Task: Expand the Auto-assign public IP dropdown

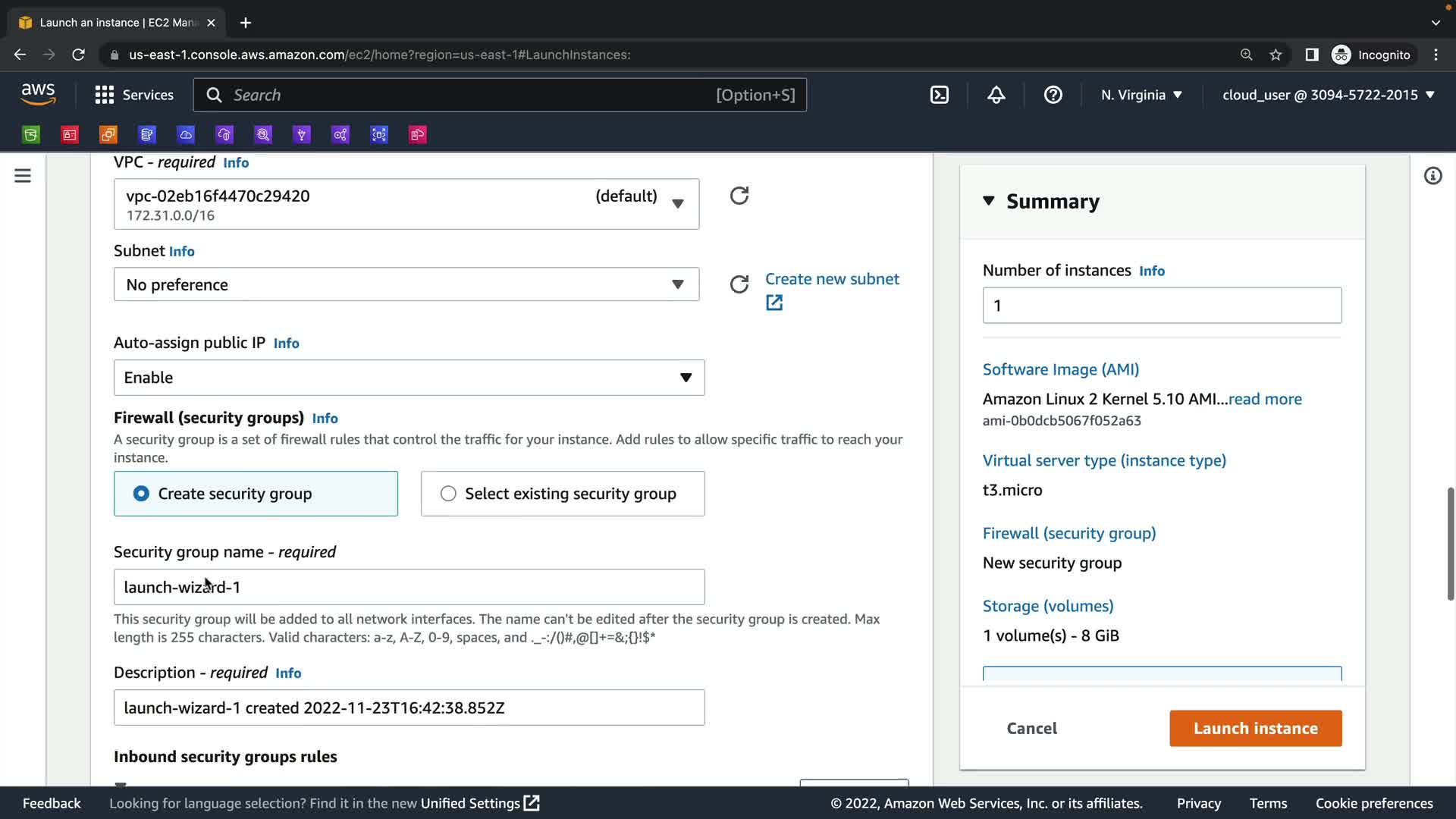Action: (409, 378)
